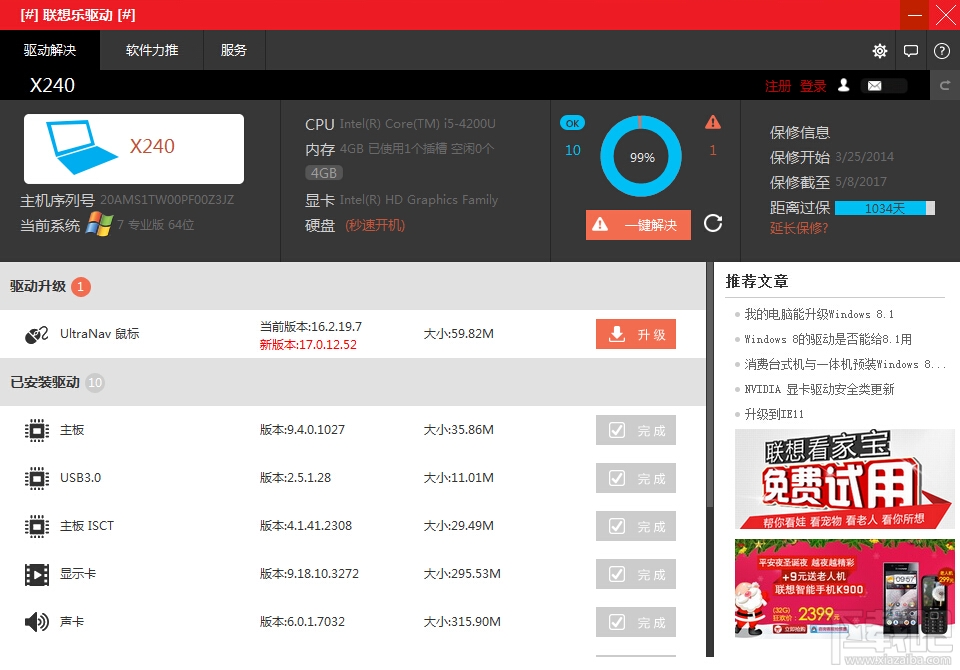Click the 4GB memory badge
The width and height of the screenshot is (960, 670).
coord(324,173)
